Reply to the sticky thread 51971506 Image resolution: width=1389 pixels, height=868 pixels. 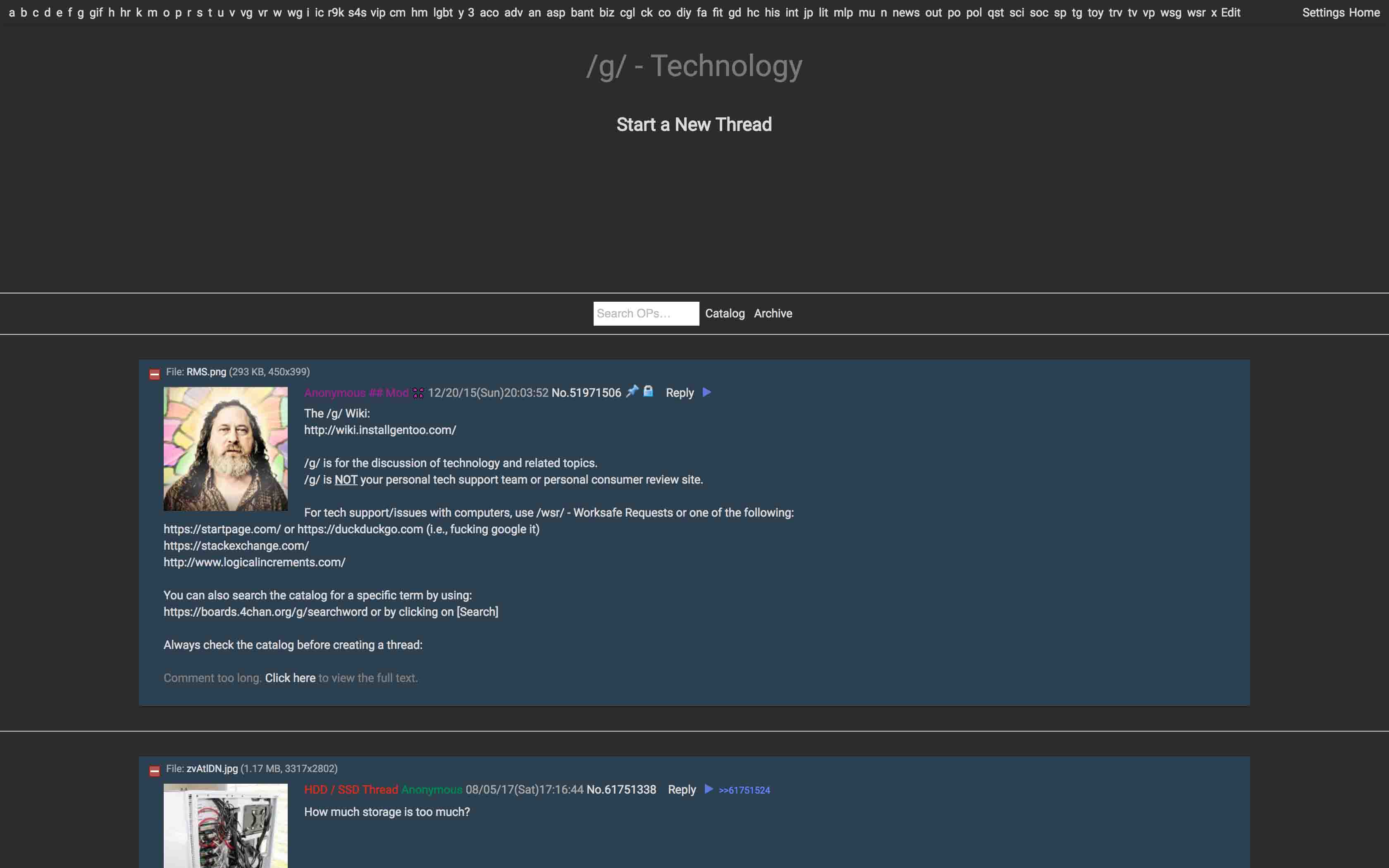[680, 393]
